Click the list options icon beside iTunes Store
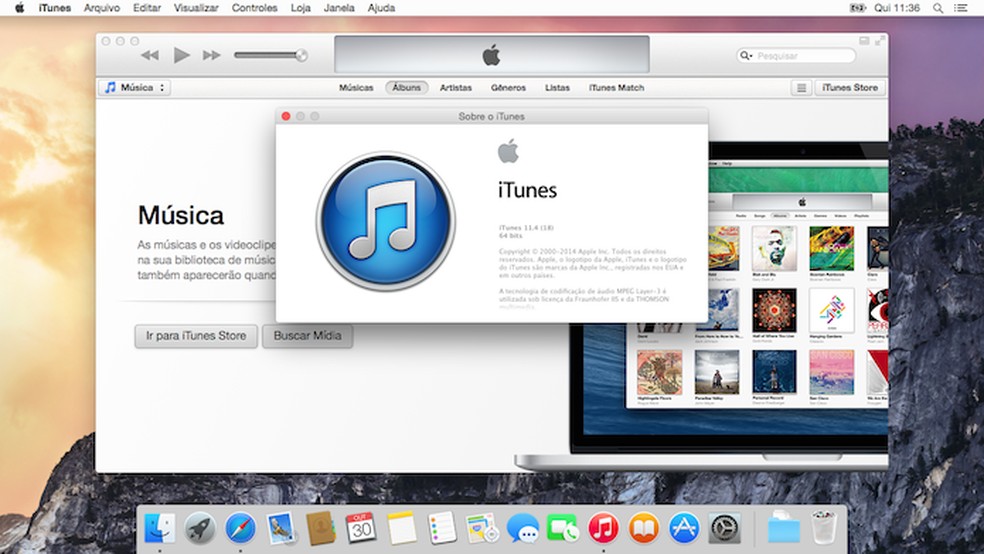 [801, 88]
